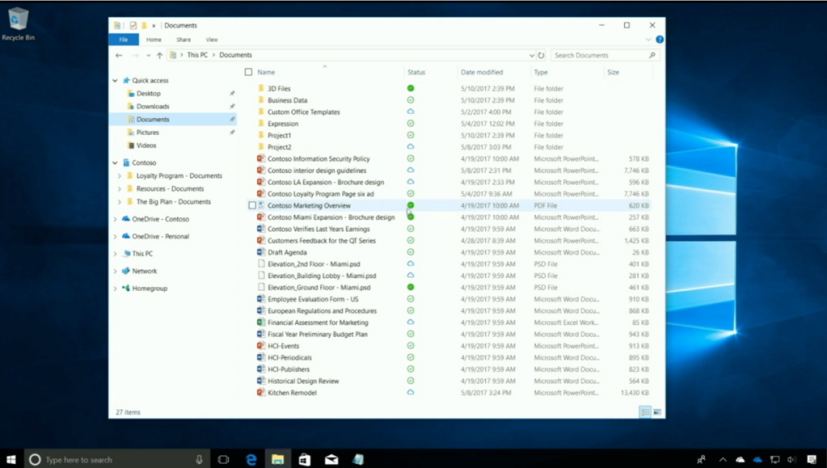The height and width of the screenshot is (468, 827).
Task: Sort by the Name column header
Action: (266, 72)
